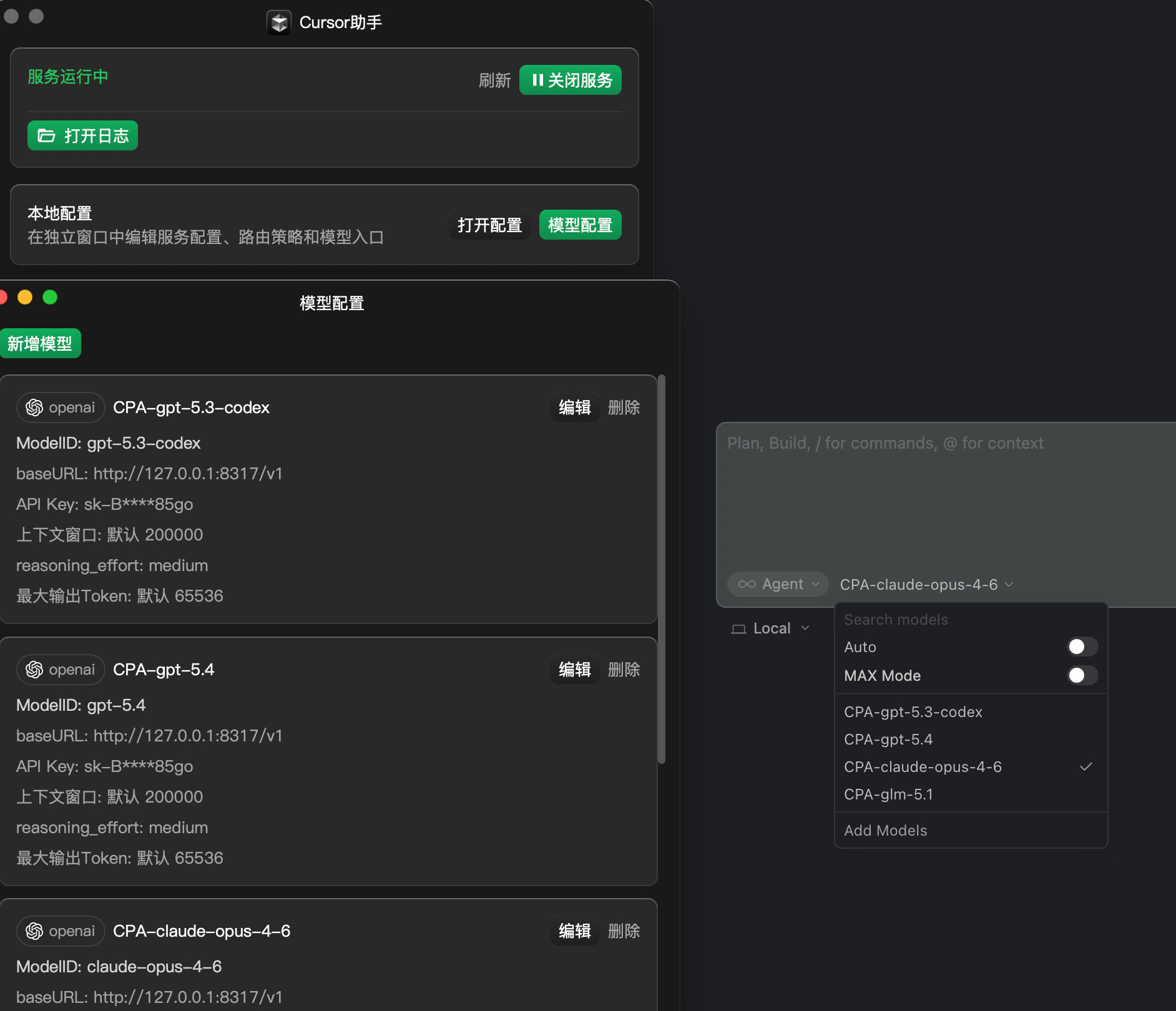Enable the MAX Mode switch

click(x=1082, y=675)
